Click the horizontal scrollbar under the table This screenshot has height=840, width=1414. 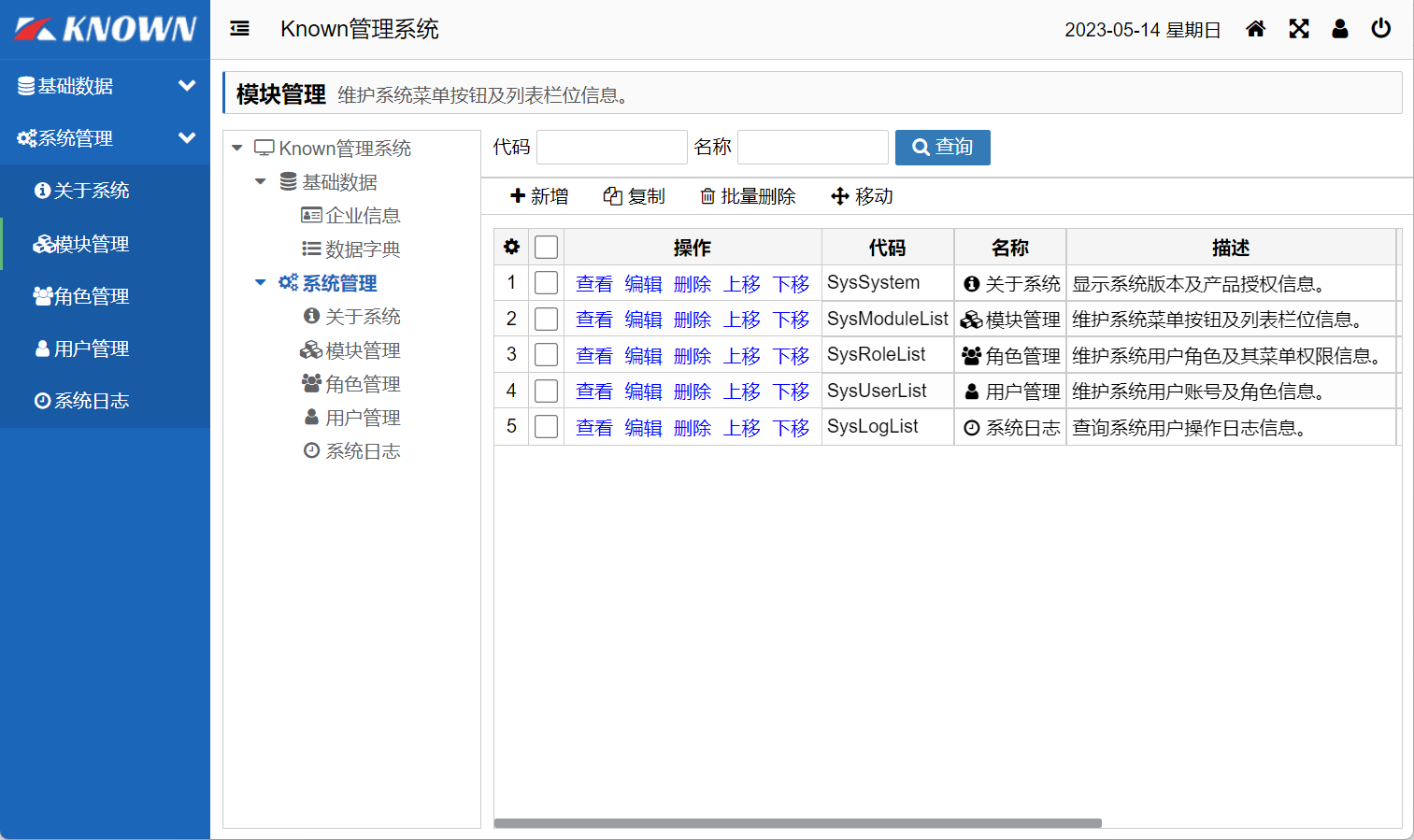(797, 823)
